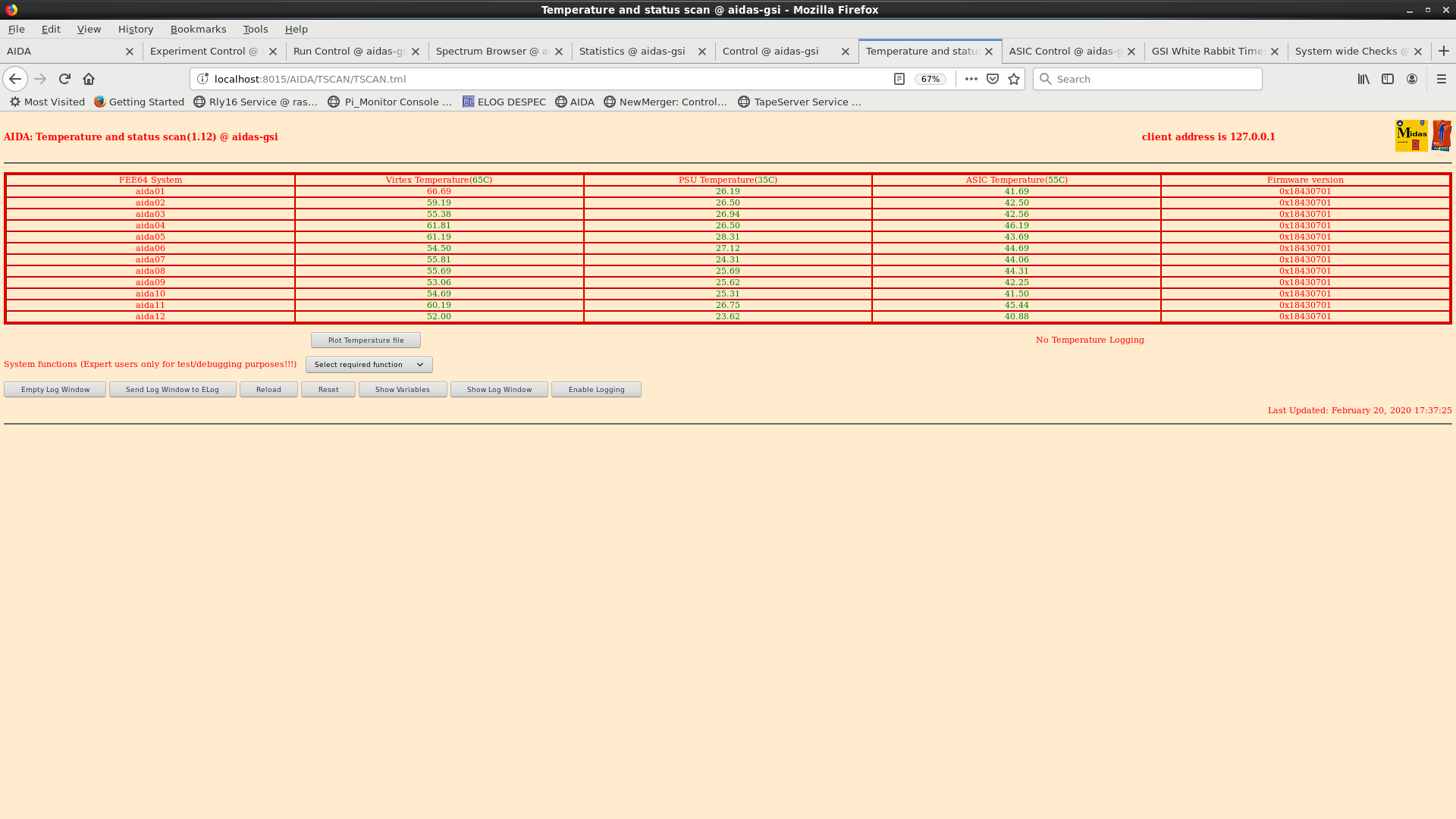This screenshot has height=819, width=1456.
Task: Open the ELOG DESPEC bookmark
Action: 504,102
